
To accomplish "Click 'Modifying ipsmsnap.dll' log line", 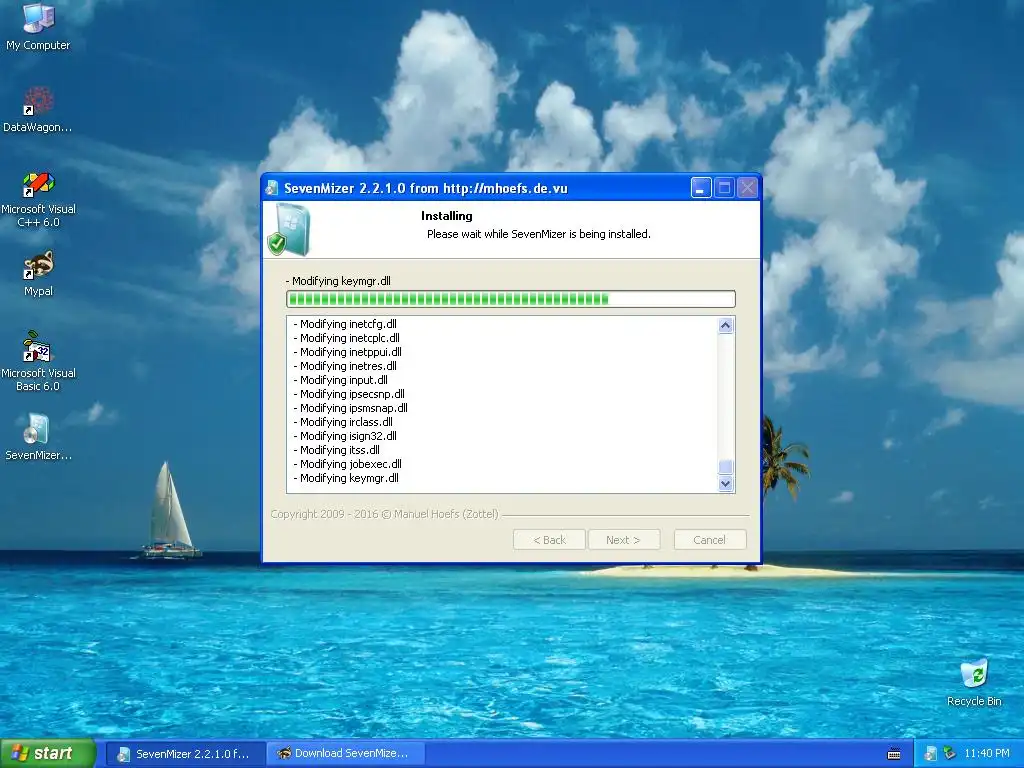I will click(x=350, y=408).
